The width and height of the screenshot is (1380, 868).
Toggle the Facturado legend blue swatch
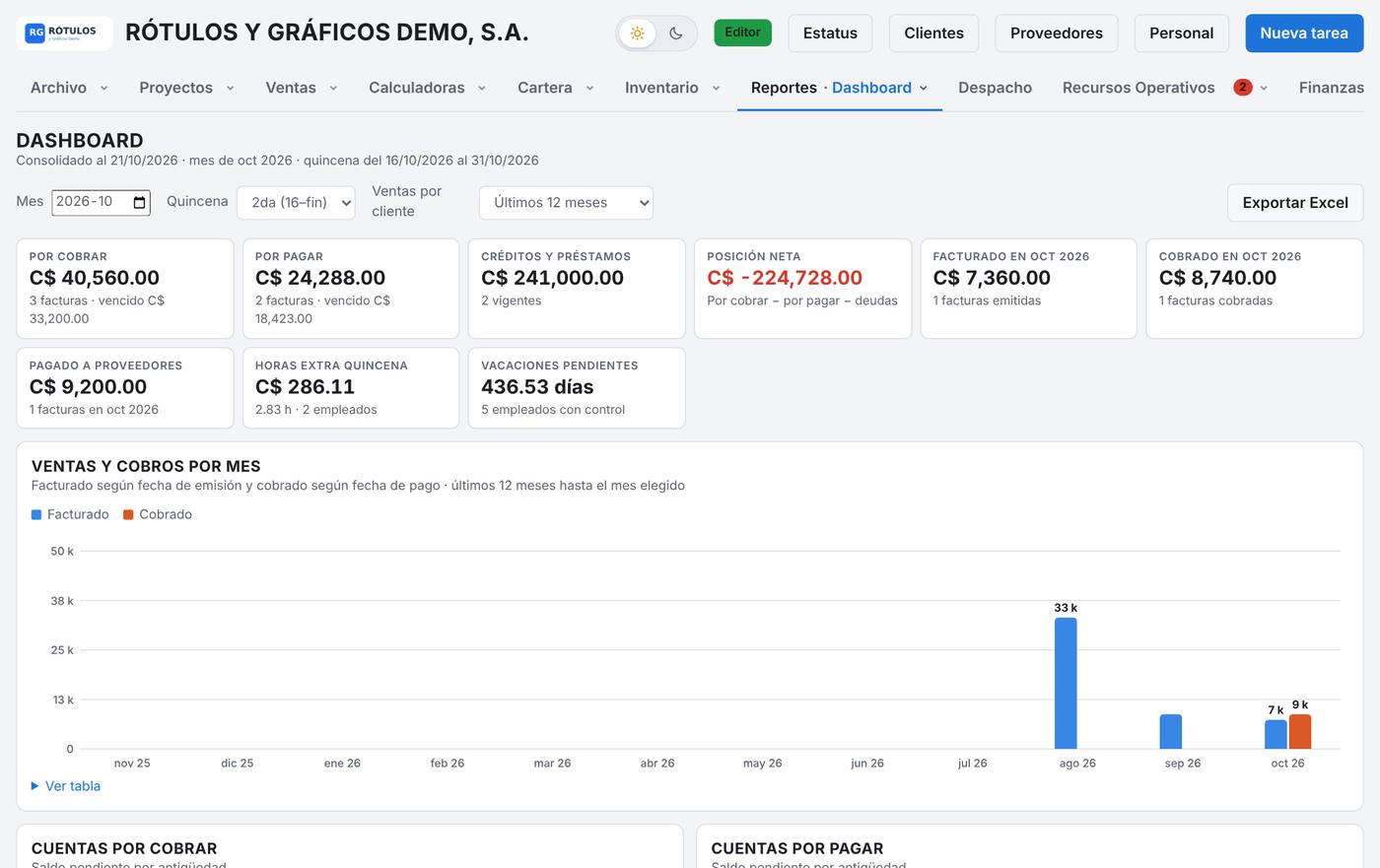[x=36, y=514]
